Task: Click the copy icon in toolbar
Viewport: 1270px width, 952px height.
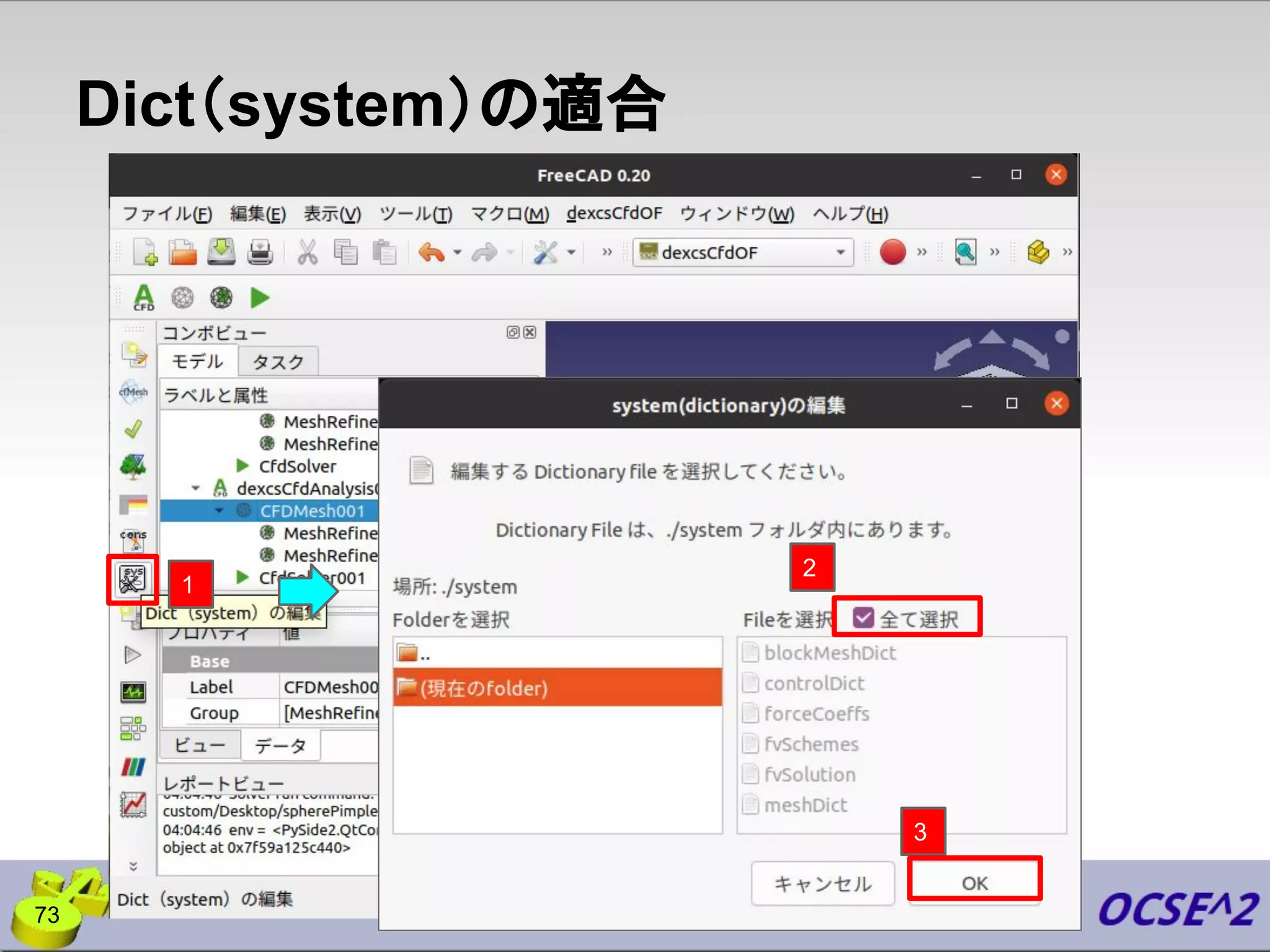Action: (345, 252)
